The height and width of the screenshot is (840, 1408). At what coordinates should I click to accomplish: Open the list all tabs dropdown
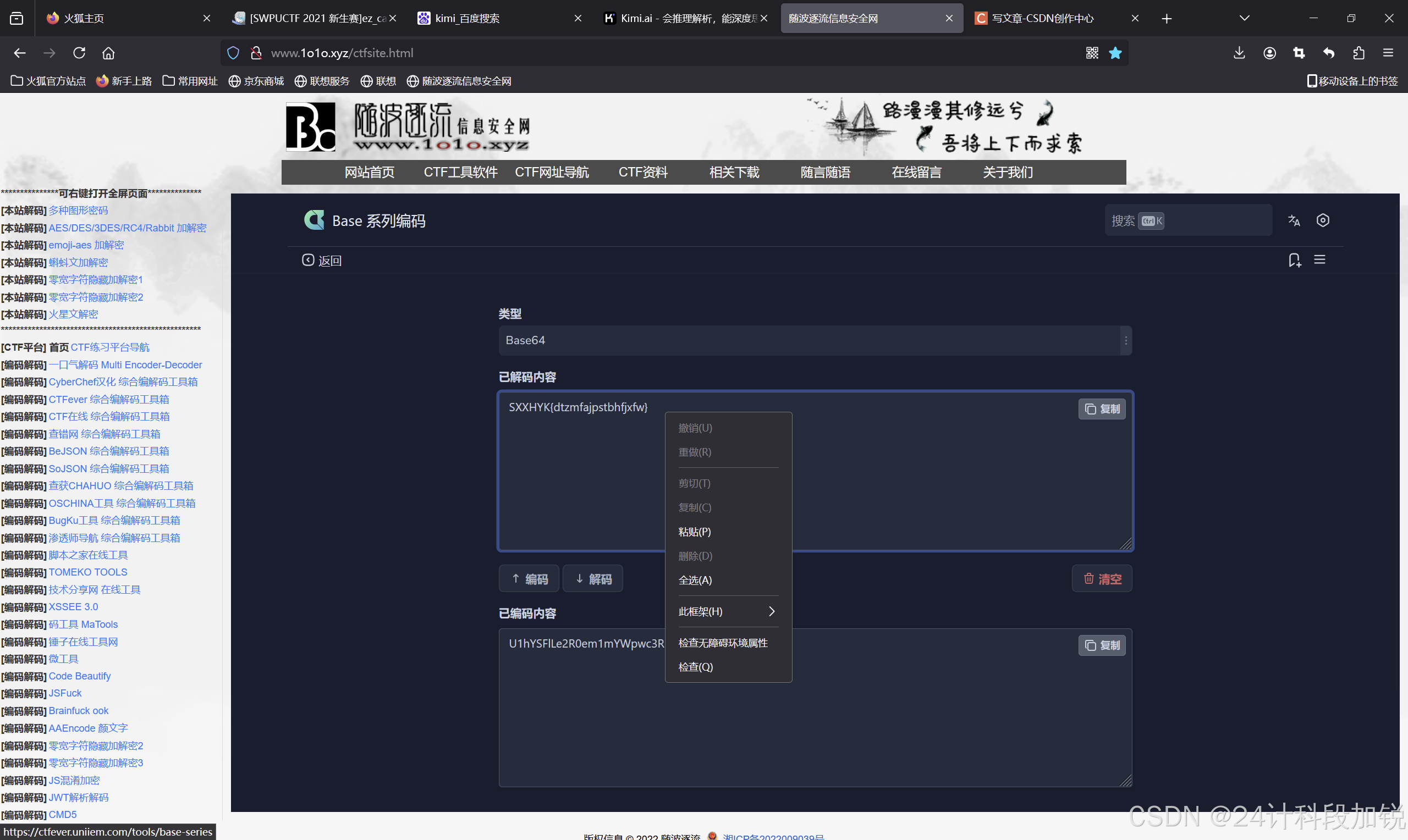pyautogui.click(x=1245, y=19)
